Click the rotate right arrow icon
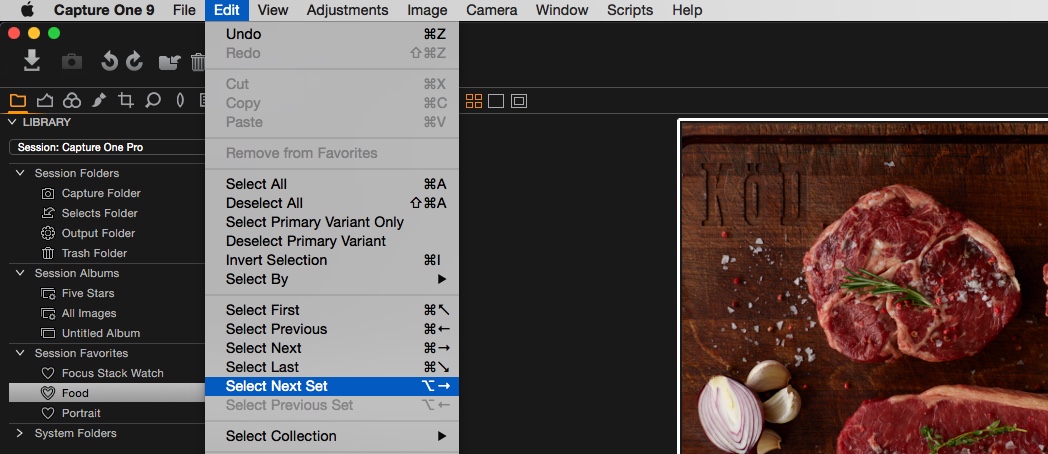 point(134,62)
